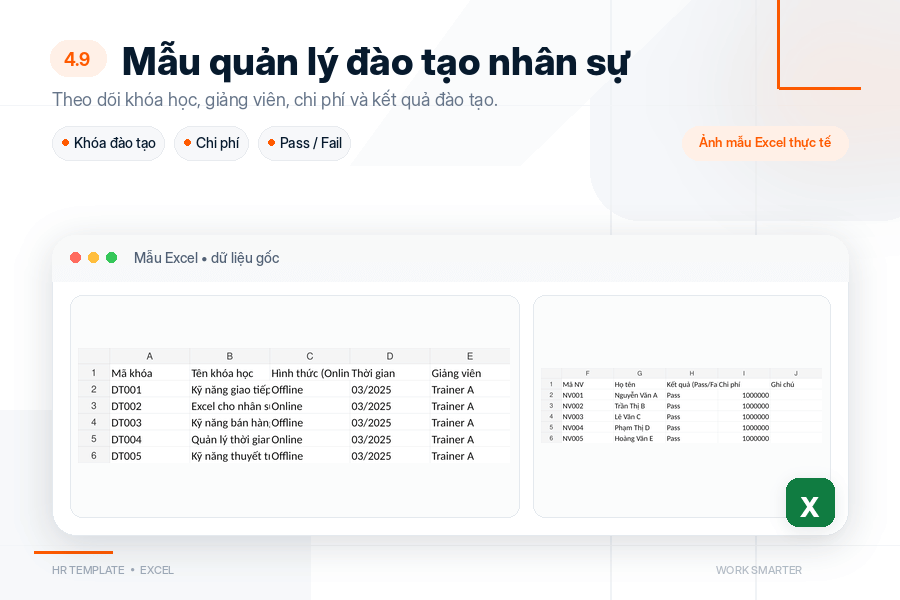Click the name Trần Thị B
The height and width of the screenshot is (600, 900).
coord(639,406)
